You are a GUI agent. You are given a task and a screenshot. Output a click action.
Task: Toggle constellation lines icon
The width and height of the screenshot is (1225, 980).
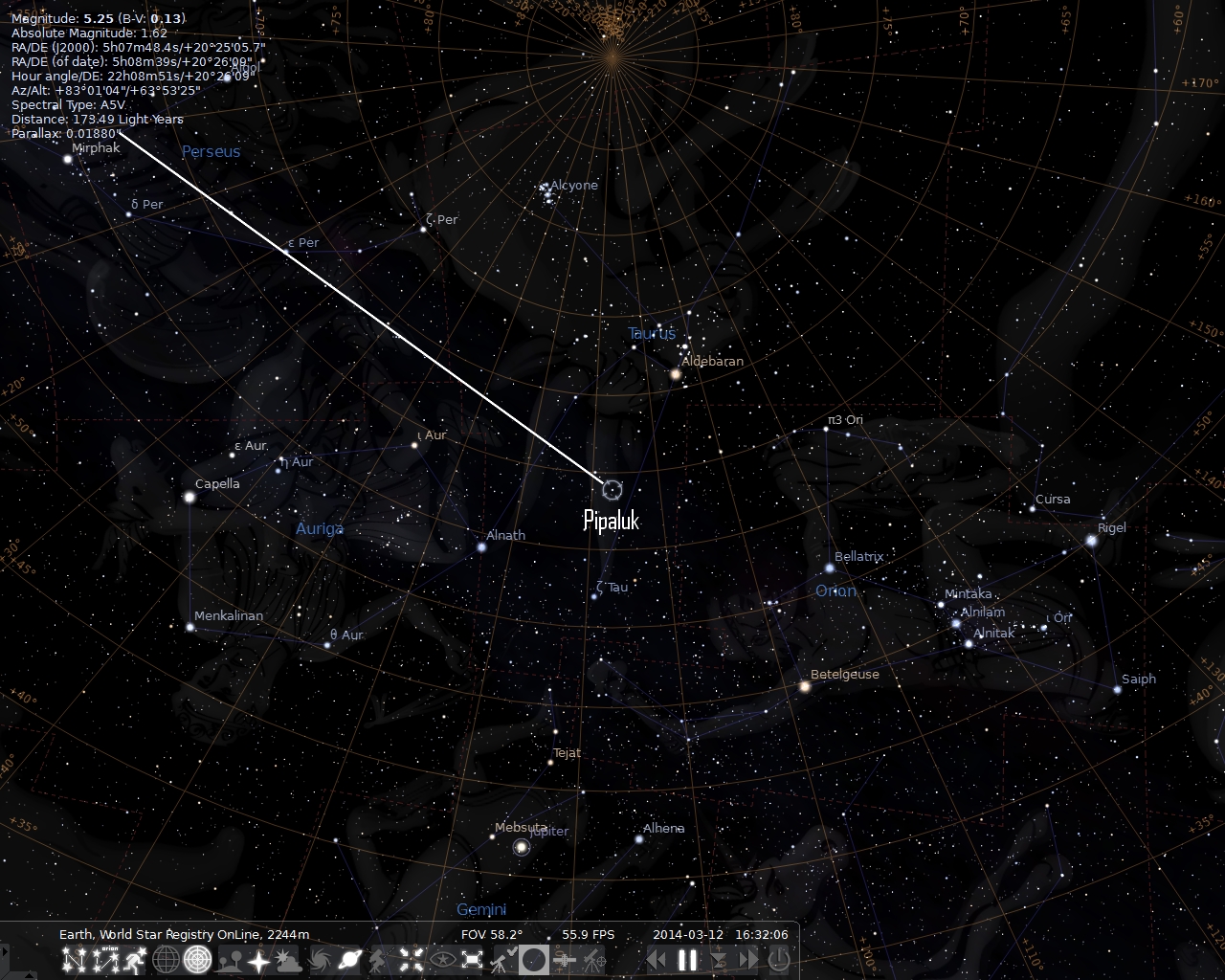pos(74,959)
